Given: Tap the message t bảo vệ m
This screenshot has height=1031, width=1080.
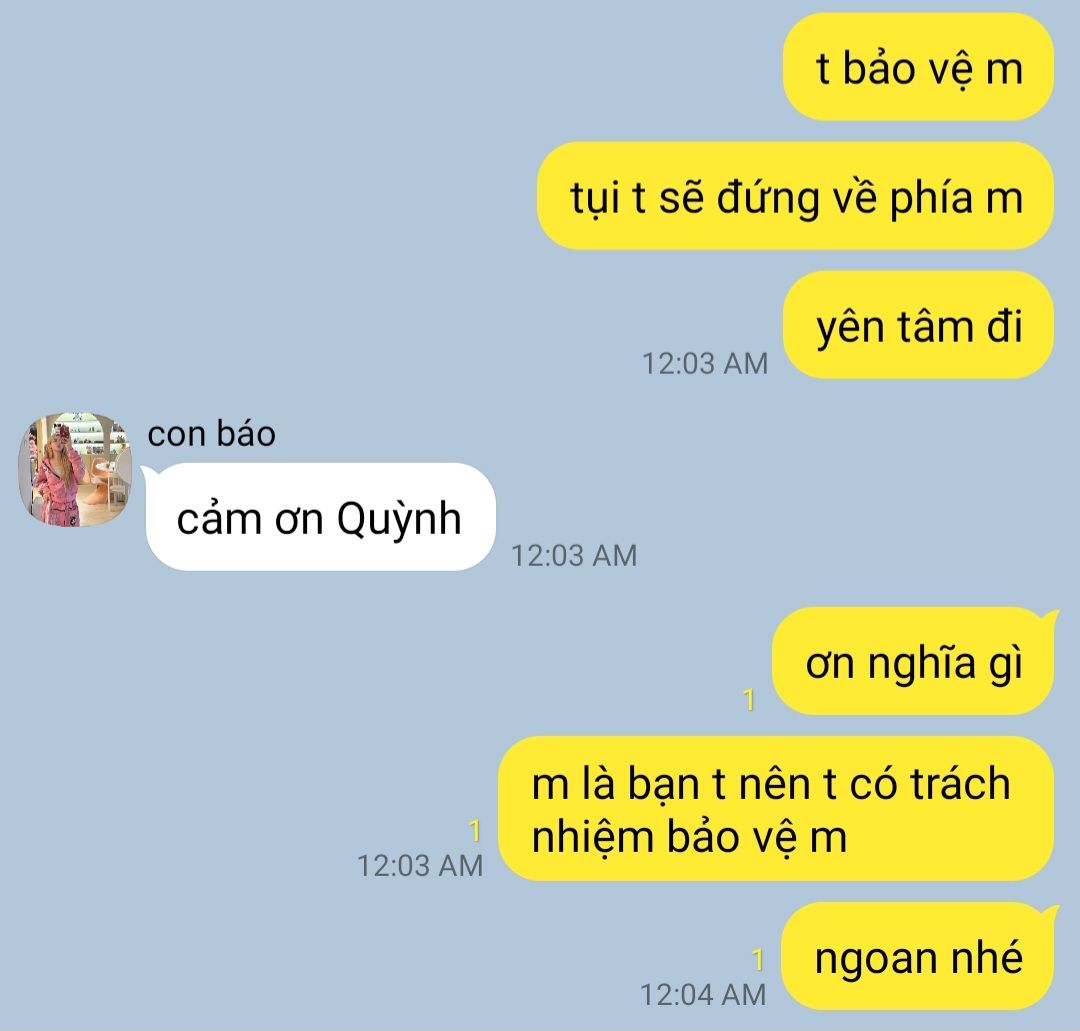Looking at the screenshot, I should click(918, 67).
